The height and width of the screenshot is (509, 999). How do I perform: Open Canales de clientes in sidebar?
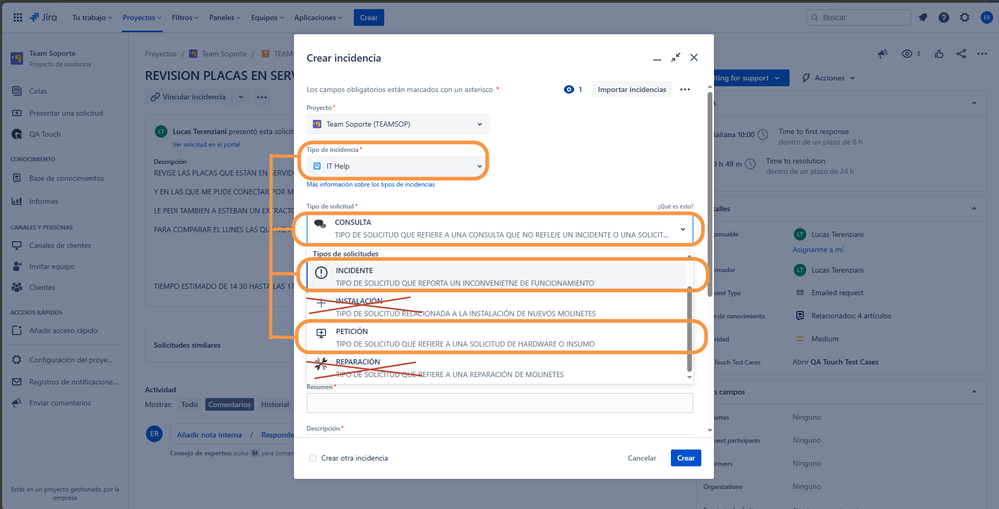pyautogui.click(x=62, y=245)
